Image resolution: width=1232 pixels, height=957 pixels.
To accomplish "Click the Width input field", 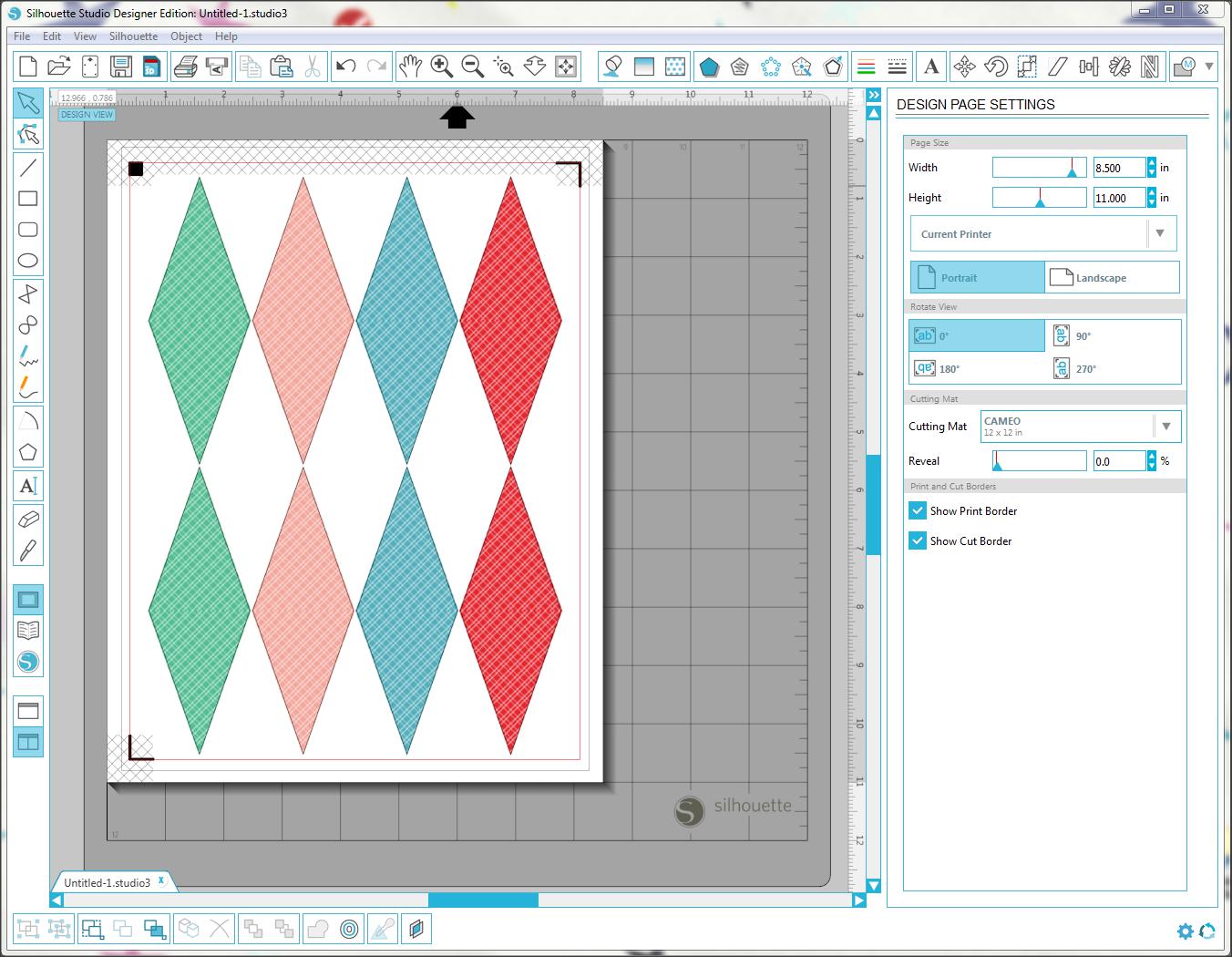I will 1119,168.
